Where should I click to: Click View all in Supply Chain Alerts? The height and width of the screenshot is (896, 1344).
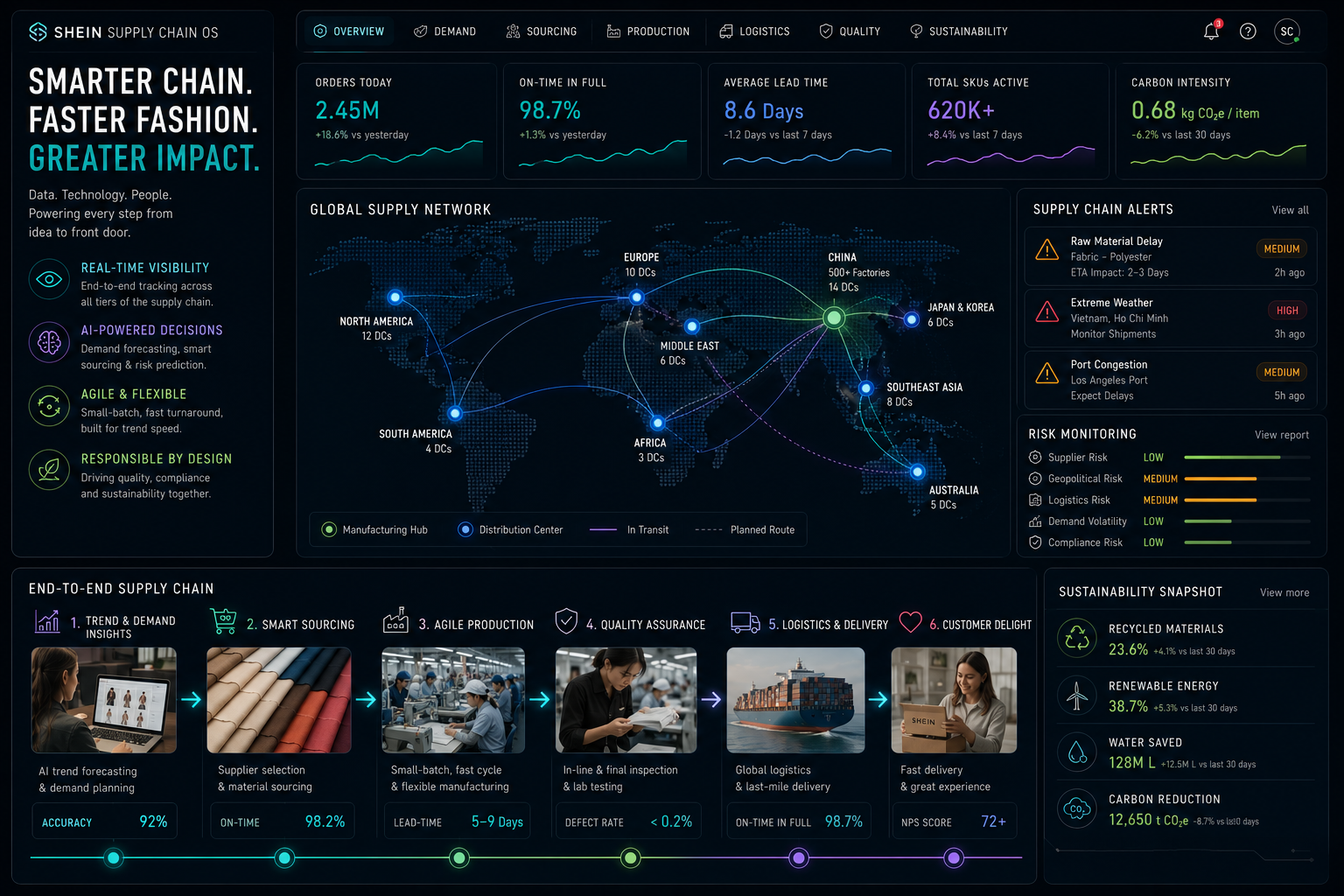click(x=1290, y=210)
